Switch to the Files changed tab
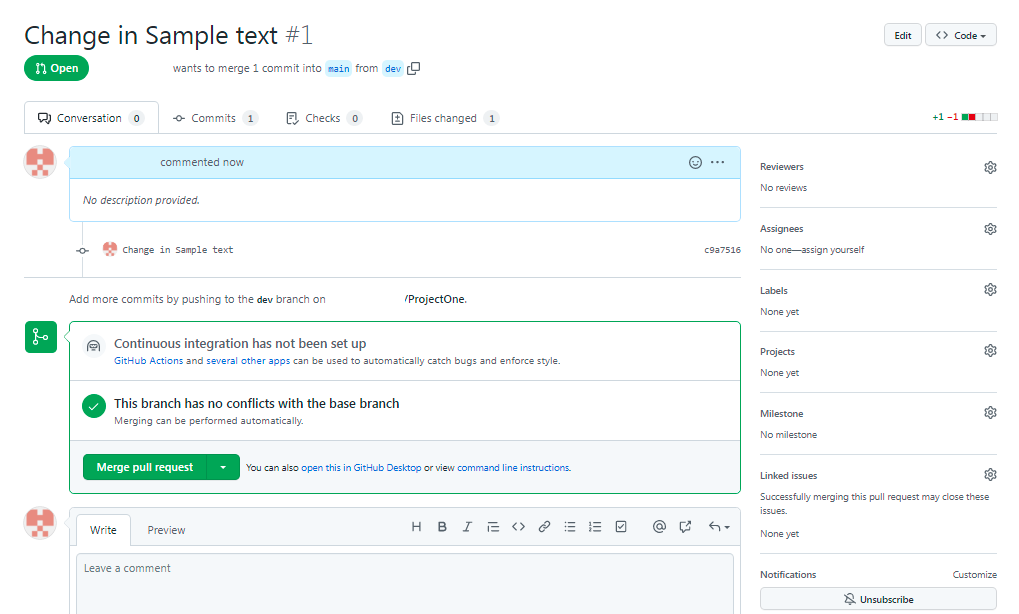The image size is (1019, 614). click(x=444, y=117)
